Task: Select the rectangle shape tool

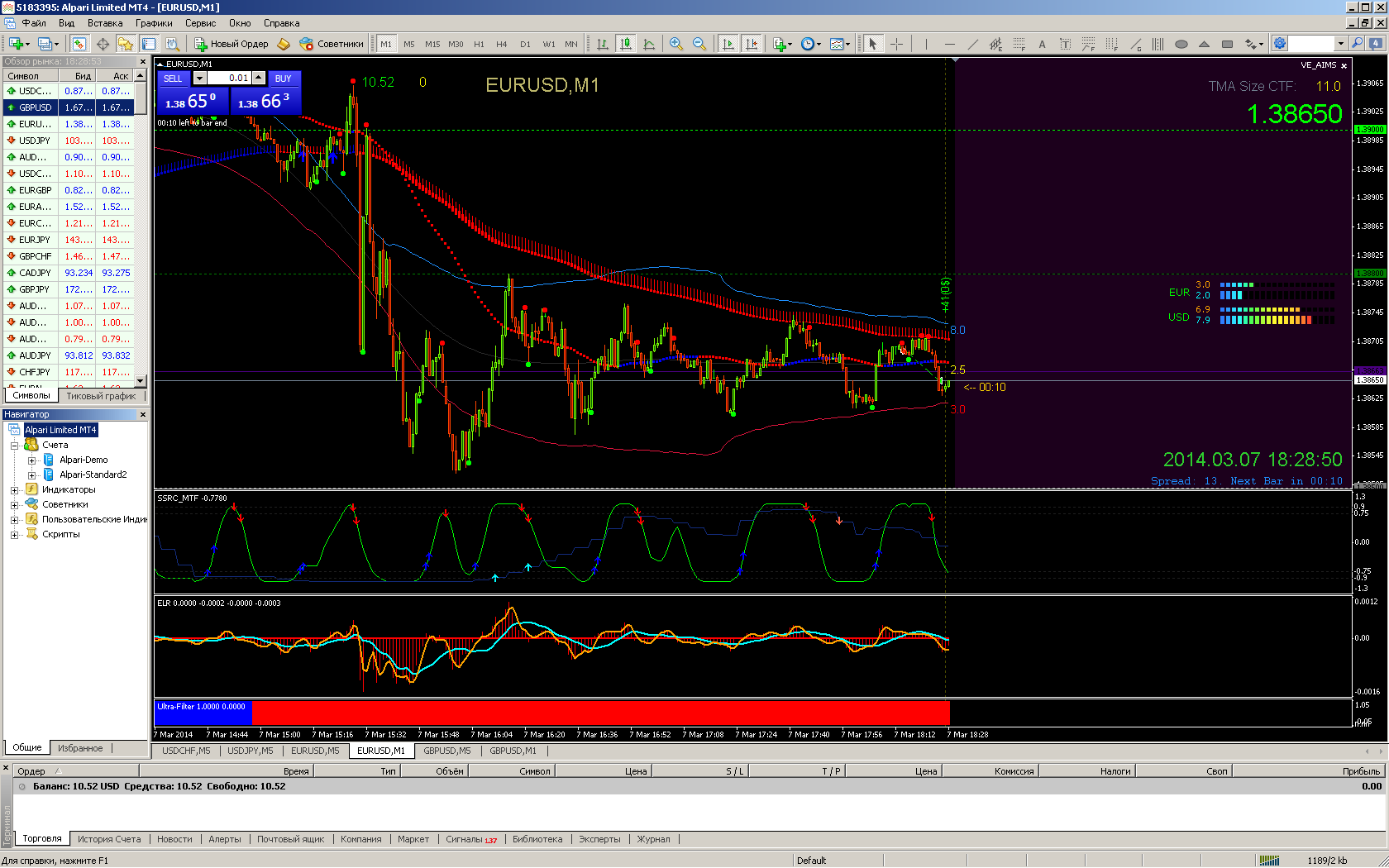Action: pyautogui.click(x=1227, y=44)
